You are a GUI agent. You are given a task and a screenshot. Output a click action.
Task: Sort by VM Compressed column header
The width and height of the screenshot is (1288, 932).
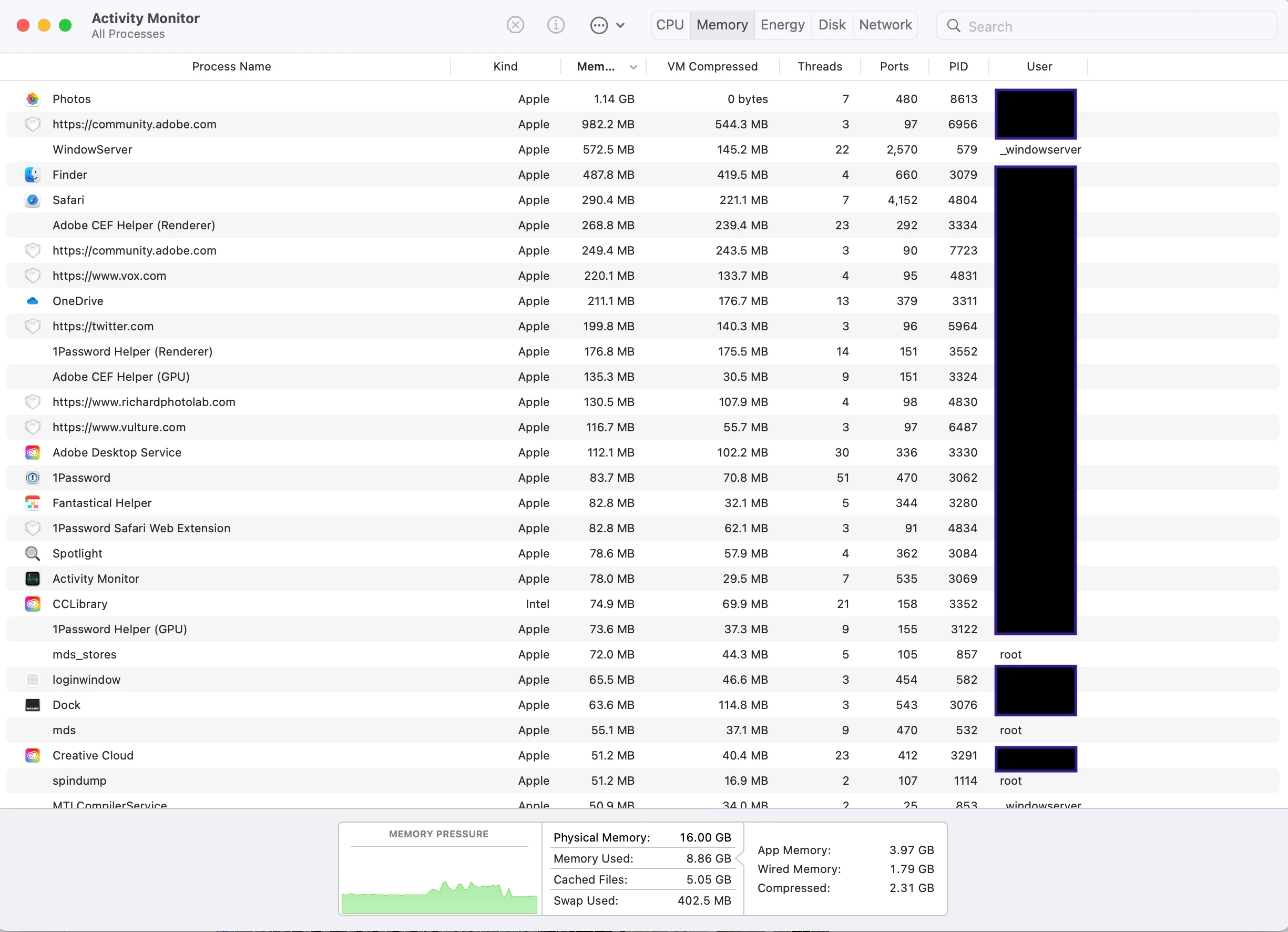[x=712, y=66]
